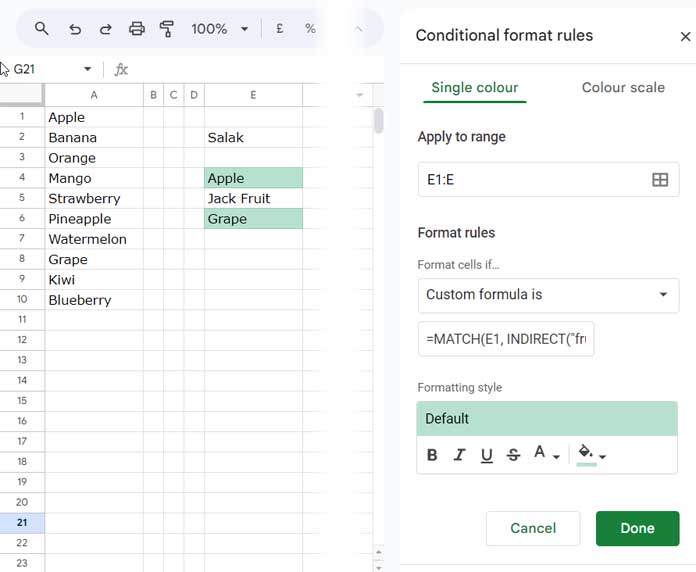Select the Grape cell in column A
696x572 pixels.
click(94, 260)
